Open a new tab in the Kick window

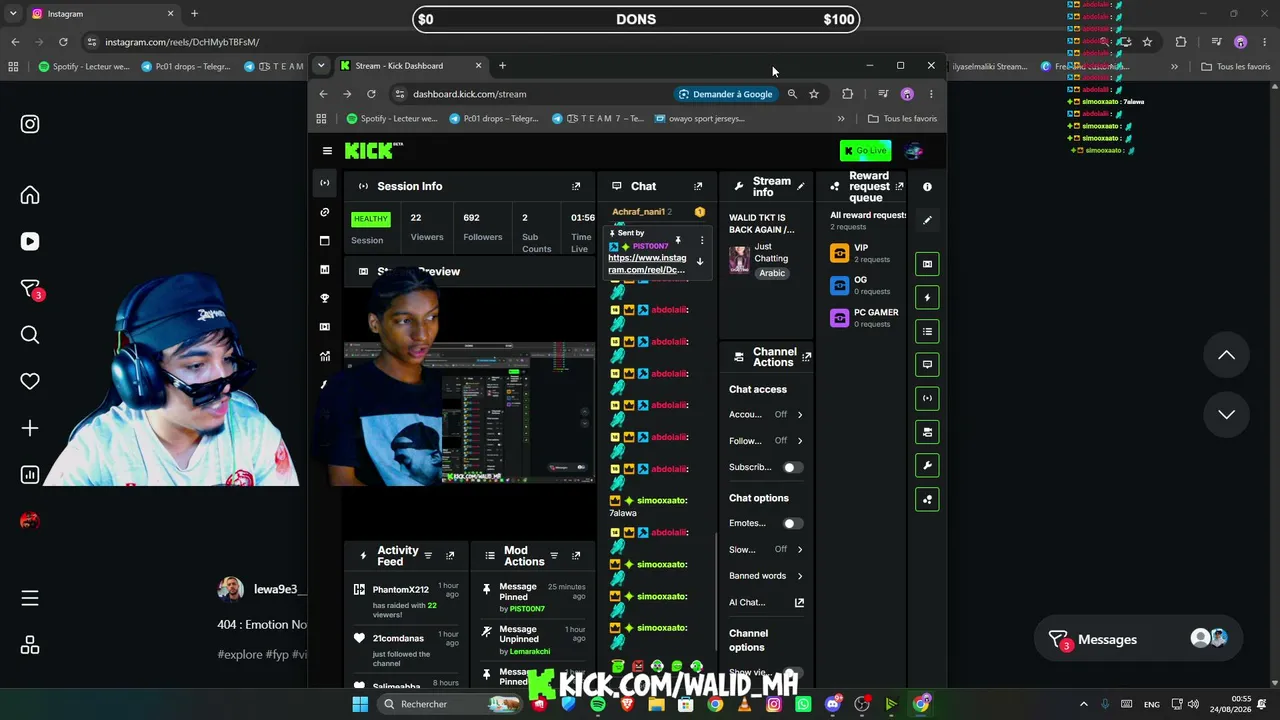click(502, 66)
